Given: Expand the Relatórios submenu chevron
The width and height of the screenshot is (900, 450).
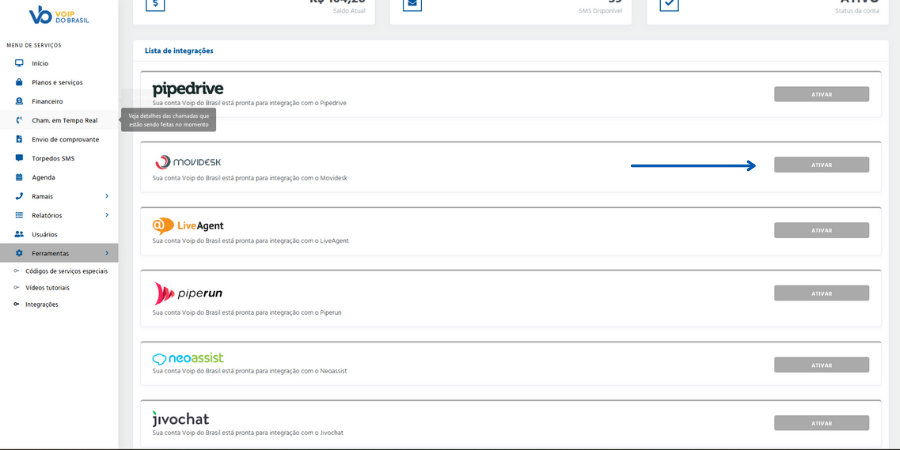Looking at the screenshot, I should 107,215.
